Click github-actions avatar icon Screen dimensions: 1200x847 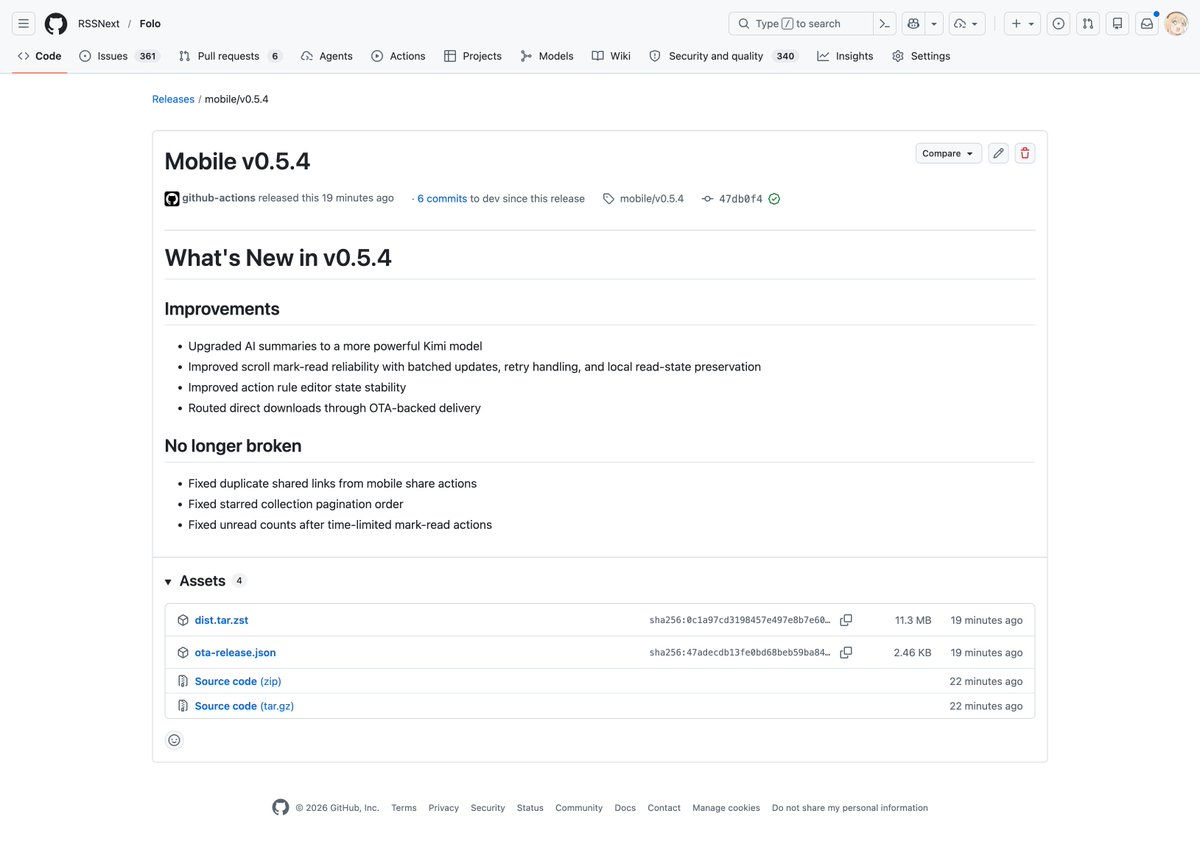tap(172, 199)
